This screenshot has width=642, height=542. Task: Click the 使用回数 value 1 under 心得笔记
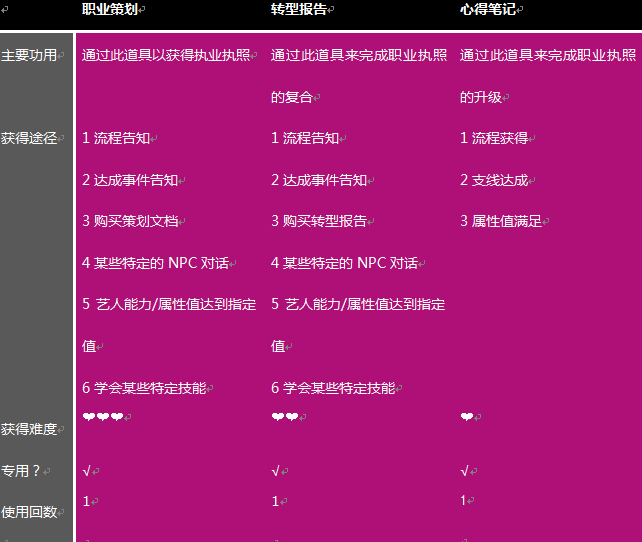(463, 500)
